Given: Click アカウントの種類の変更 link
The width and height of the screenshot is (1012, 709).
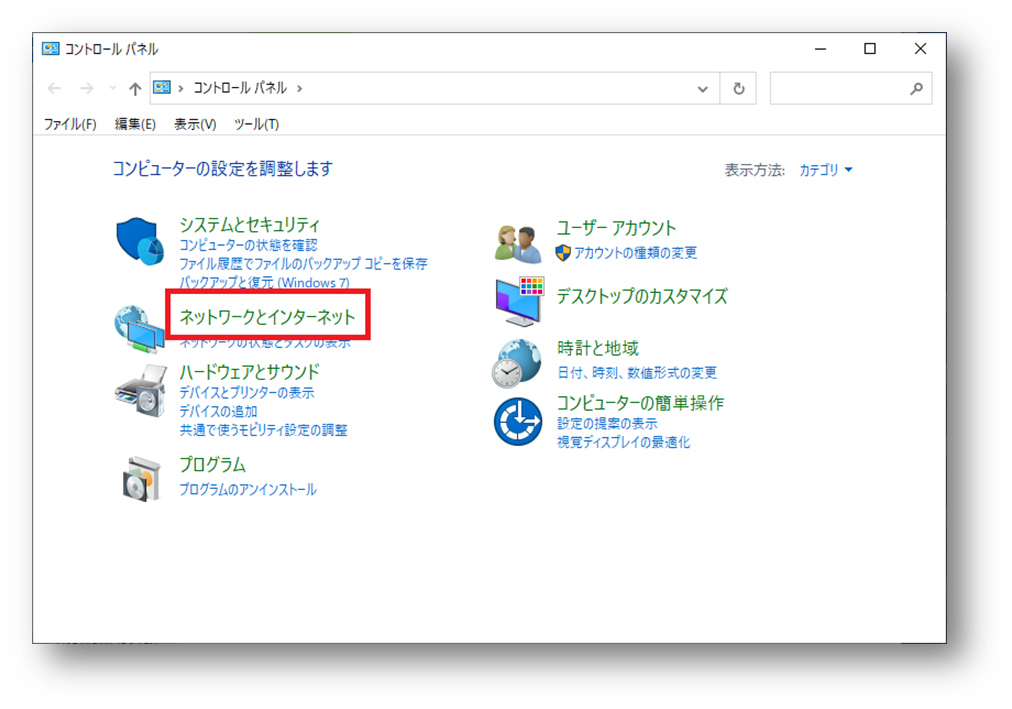Looking at the screenshot, I should pyautogui.click(x=636, y=253).
